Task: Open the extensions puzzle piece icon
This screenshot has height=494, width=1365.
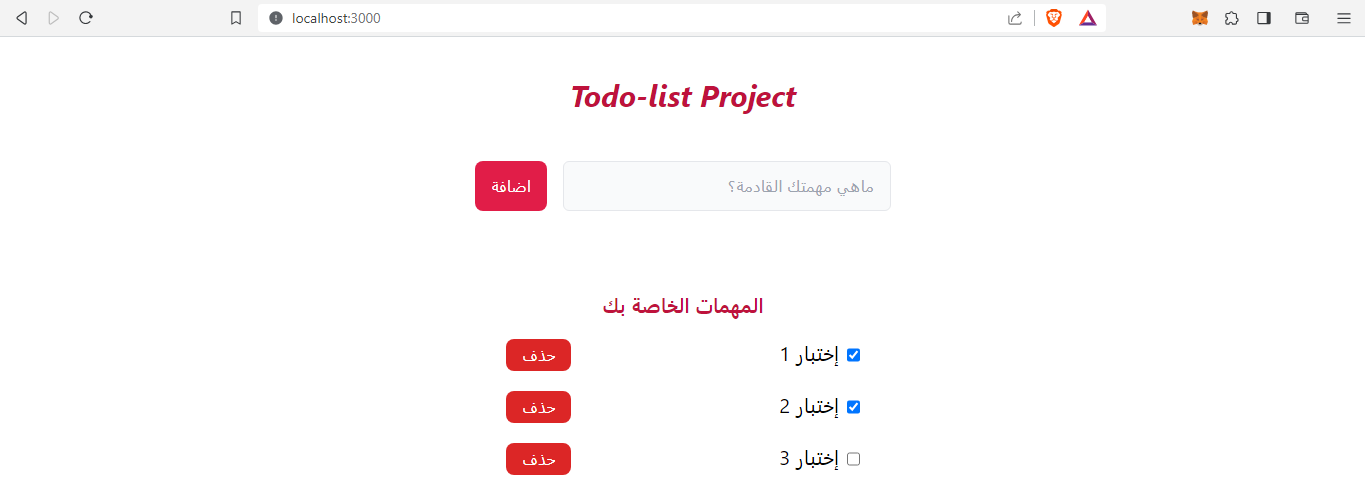Action: tap(1232, 18)
